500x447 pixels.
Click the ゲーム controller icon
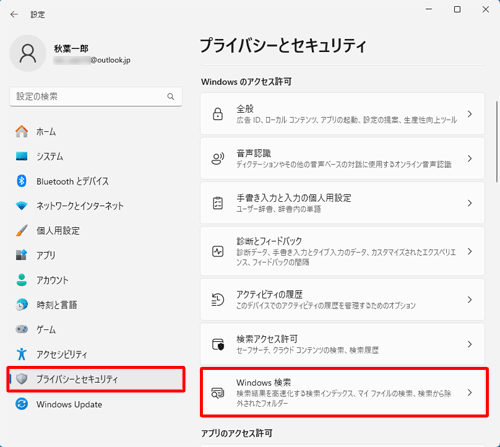(x=22, y=329)
